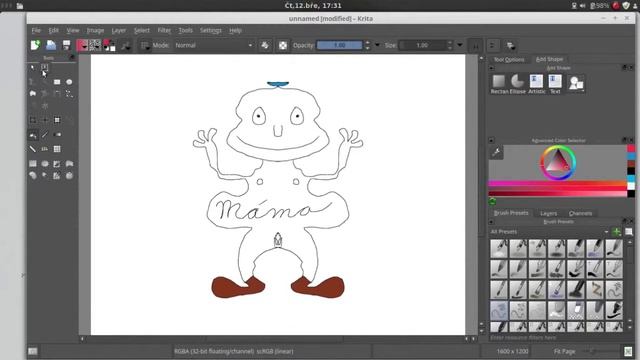Image resolution: width=640 pixels, height=360 pixels.
Task: Open the Fit Page zoom dropdown
Action: 564,351
